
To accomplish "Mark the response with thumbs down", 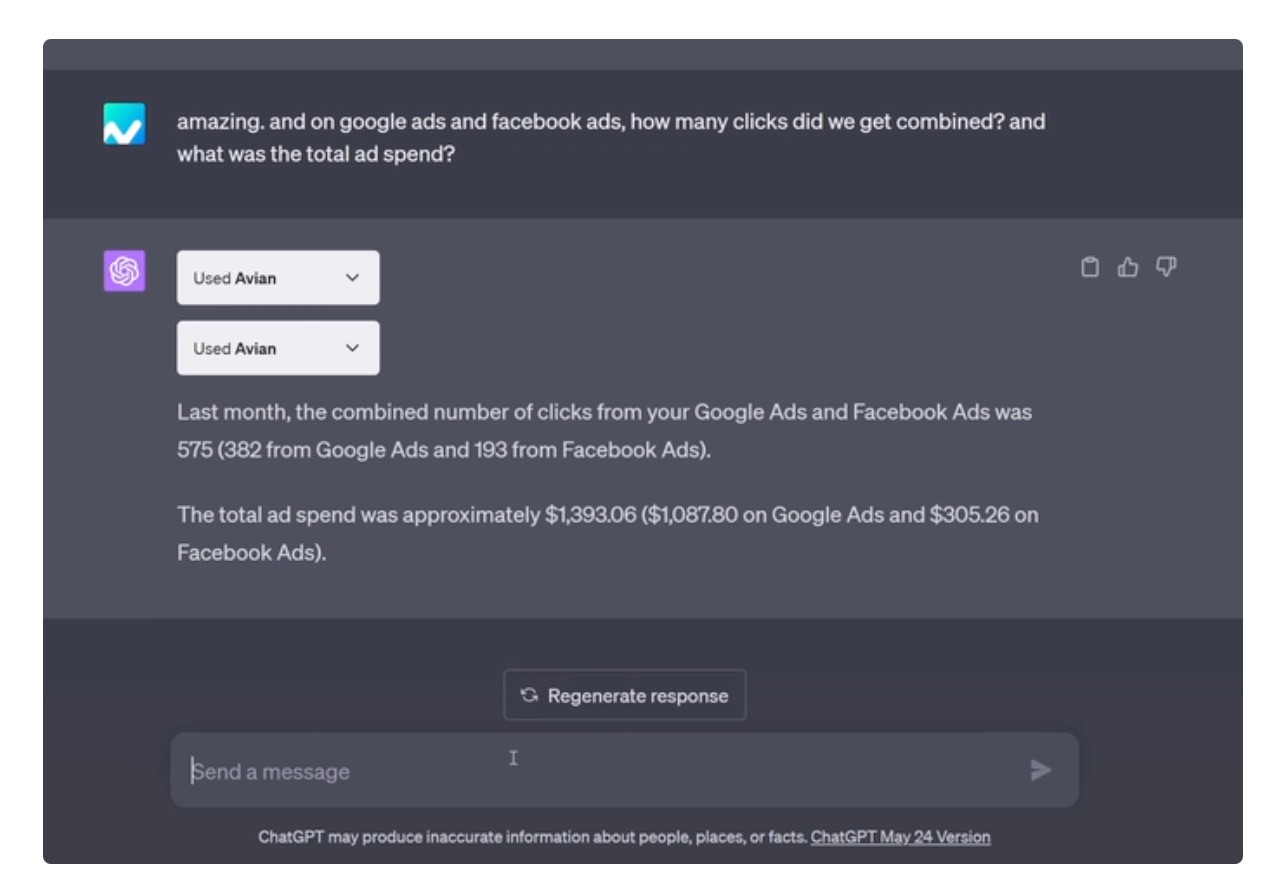I will pyautogui.click(x=1166, y=267).
